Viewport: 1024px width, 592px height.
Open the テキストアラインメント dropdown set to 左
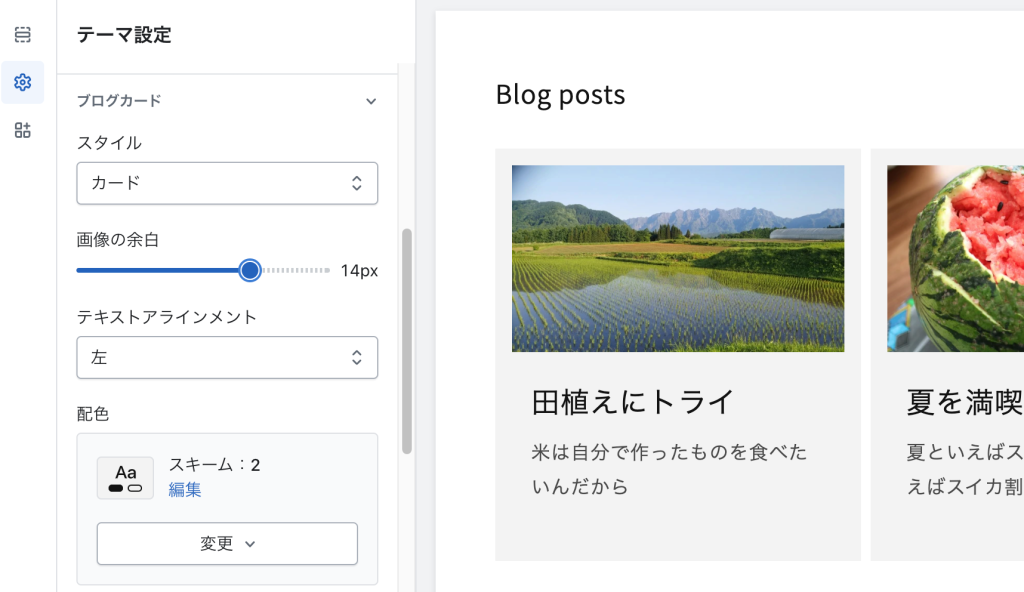[227, 357]
